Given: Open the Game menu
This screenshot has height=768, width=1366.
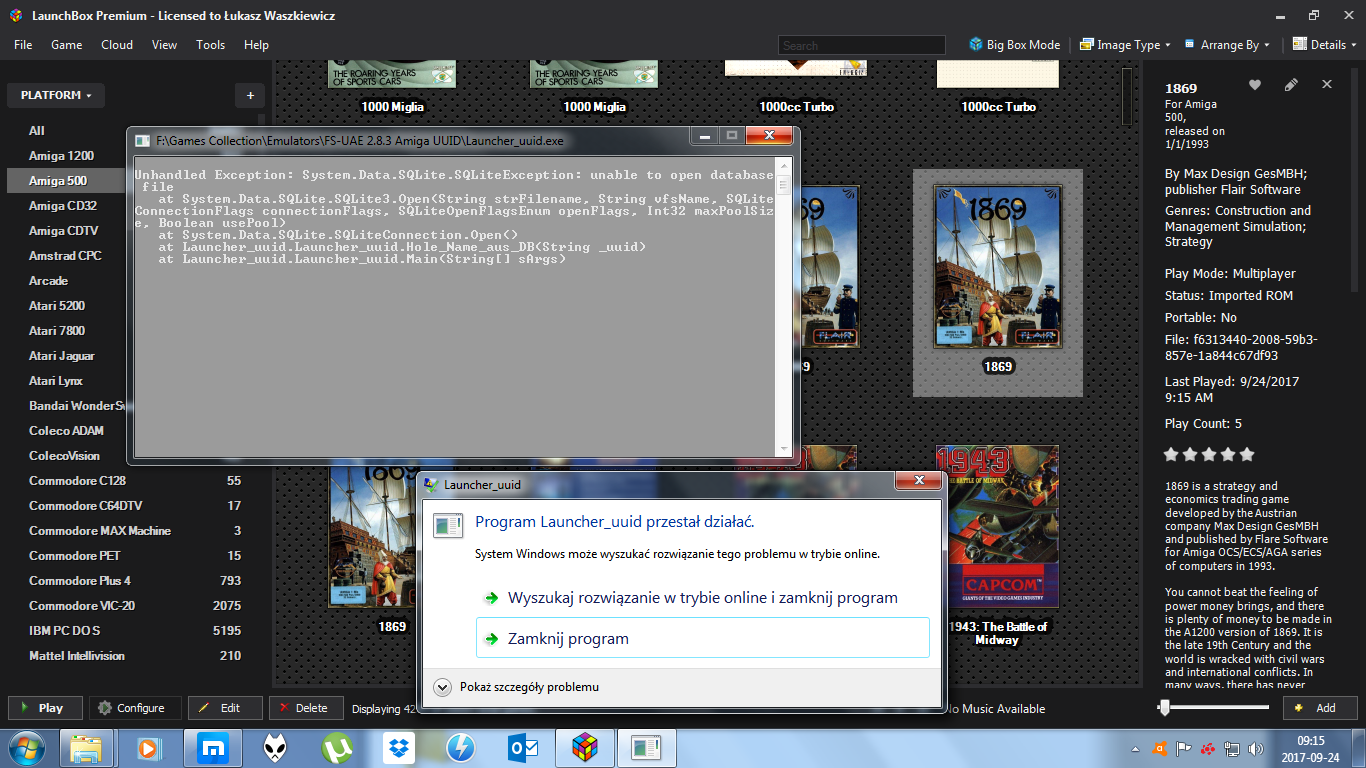Looking at the screenshot, I should coord(66,45).
